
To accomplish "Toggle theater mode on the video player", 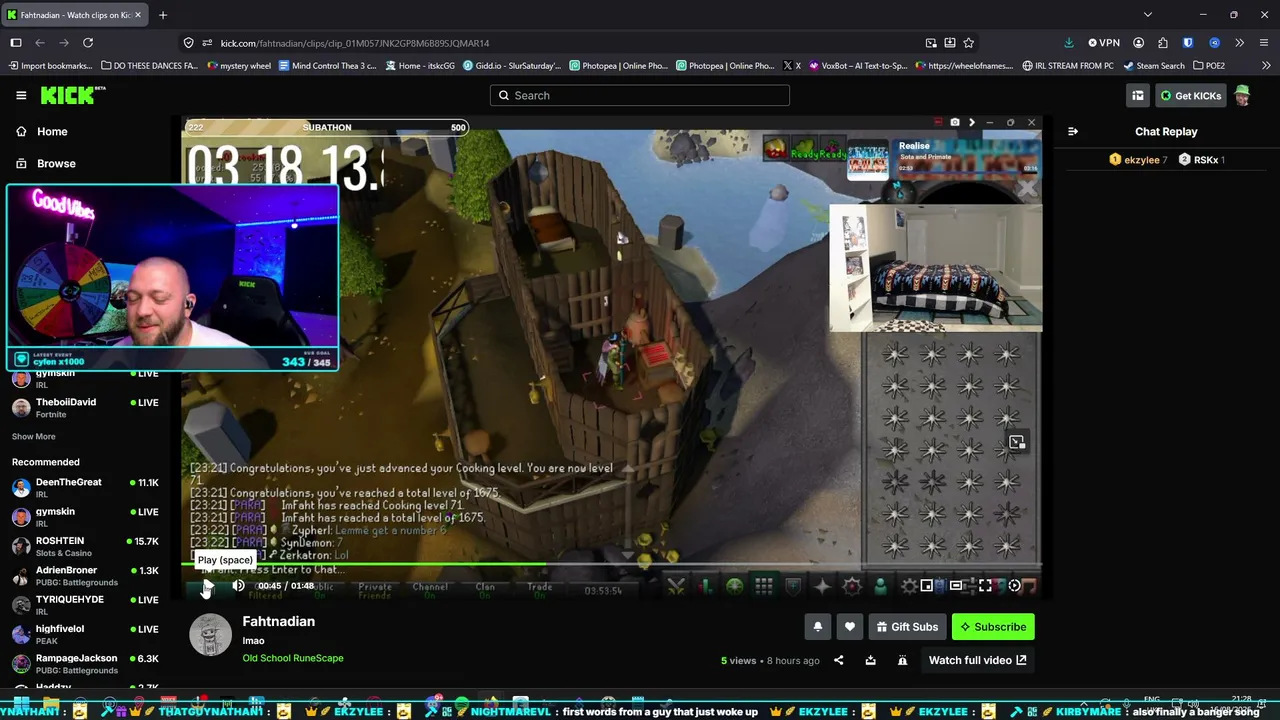I will pyautogui.click(x=956, y=586).
